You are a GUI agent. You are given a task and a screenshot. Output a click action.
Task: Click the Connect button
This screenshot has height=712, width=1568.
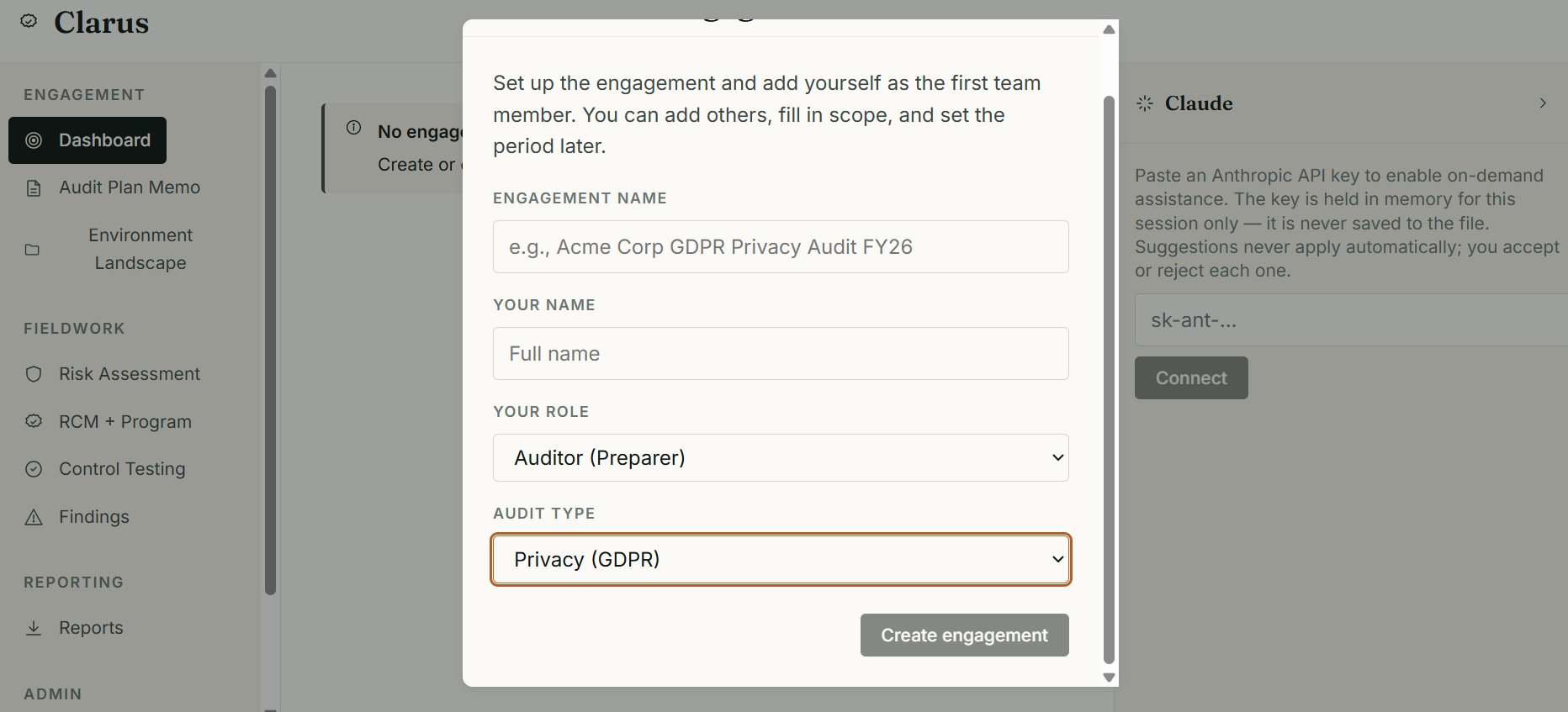(1191, 378)
